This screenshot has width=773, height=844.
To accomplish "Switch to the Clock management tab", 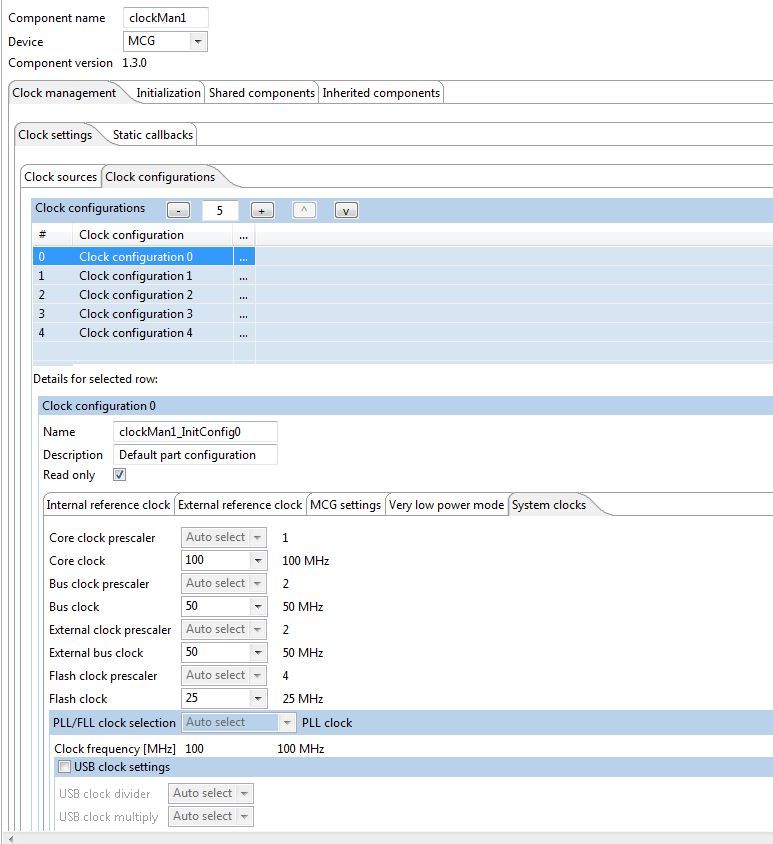I will tap(64, 93).
